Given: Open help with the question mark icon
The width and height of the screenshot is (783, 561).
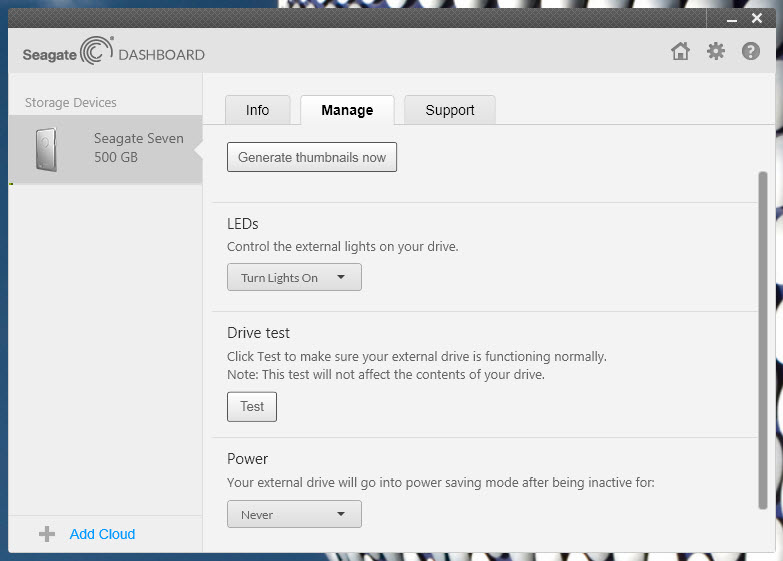Looking at the screenshot, I should (751, 51).
